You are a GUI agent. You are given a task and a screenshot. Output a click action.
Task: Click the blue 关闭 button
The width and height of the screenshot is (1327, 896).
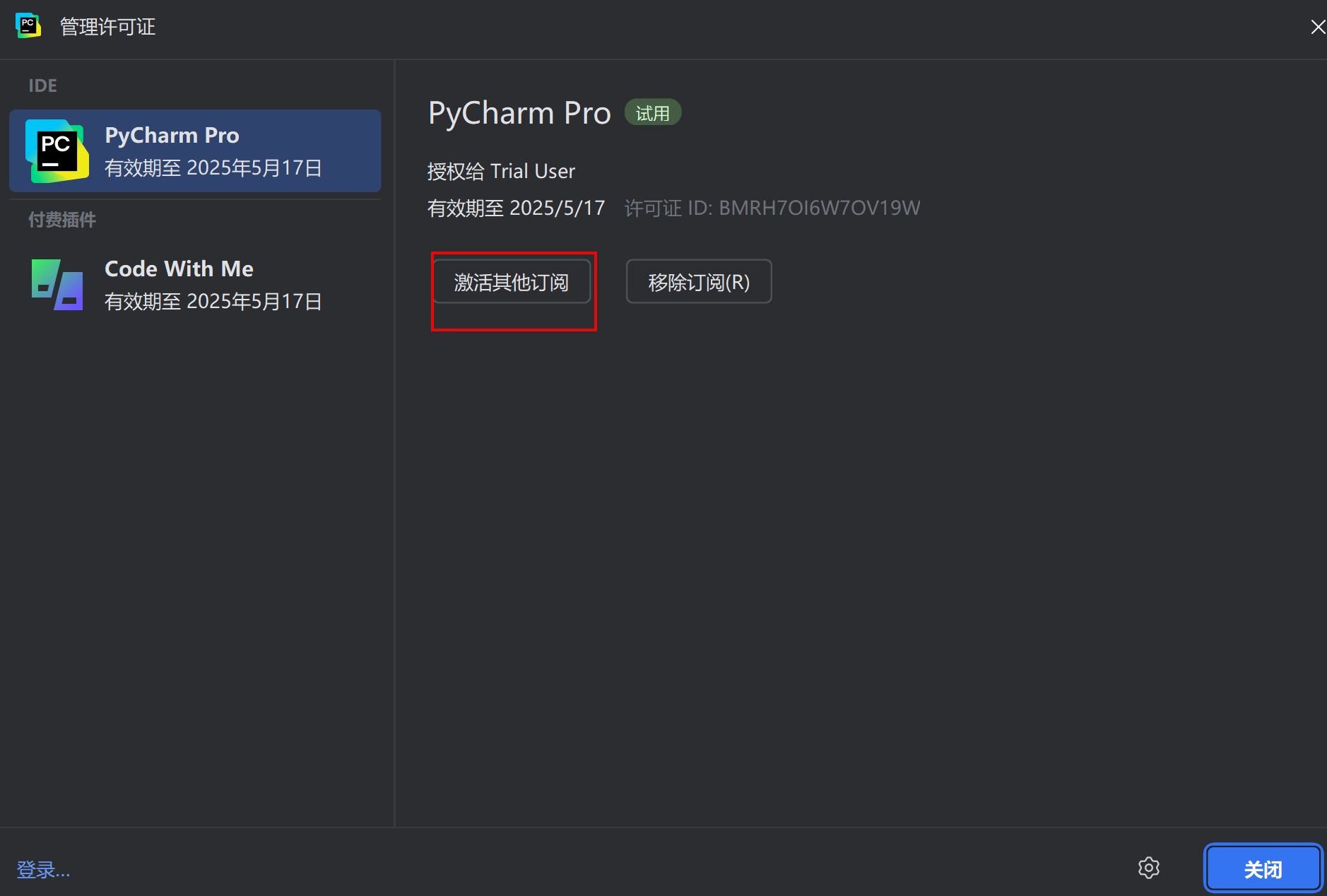click(1262, 868)
